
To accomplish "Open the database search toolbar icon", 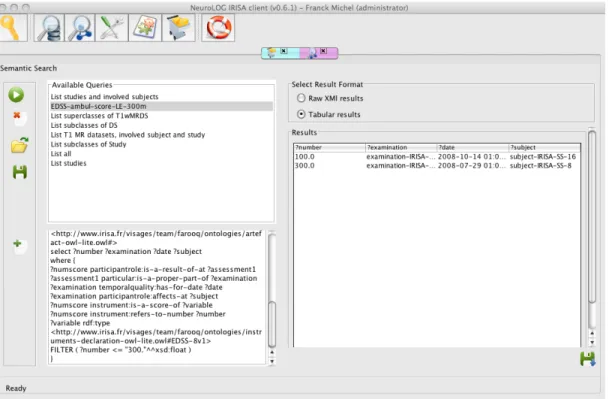I will pyautogui.click(x=49, y=28).
